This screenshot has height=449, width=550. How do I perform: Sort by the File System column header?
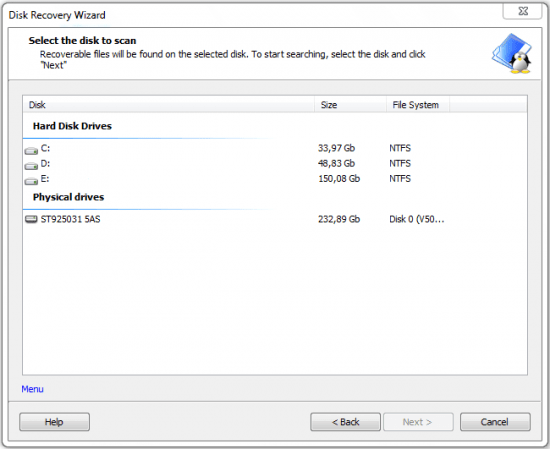(x=418, y=105)
